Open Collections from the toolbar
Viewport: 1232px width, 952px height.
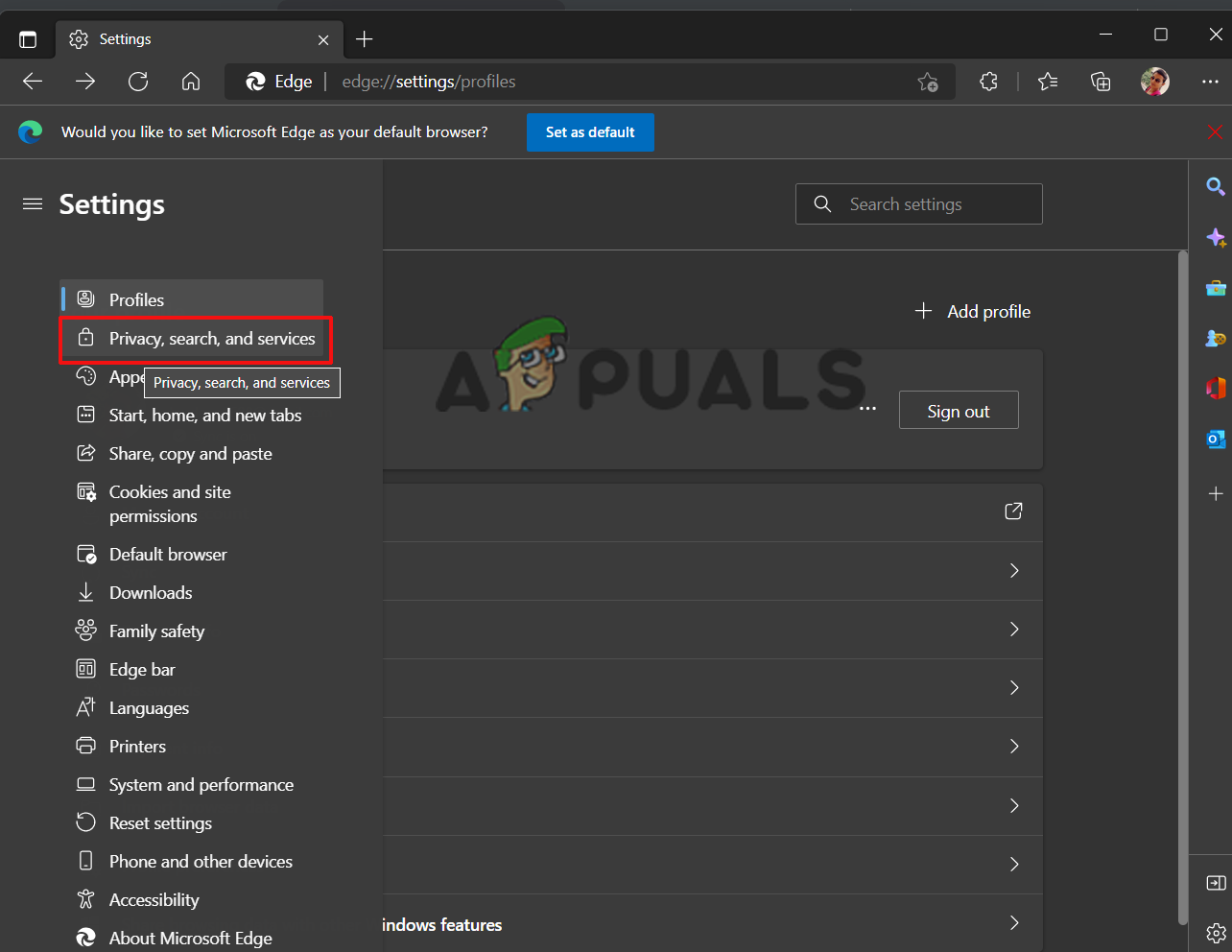1101,82
